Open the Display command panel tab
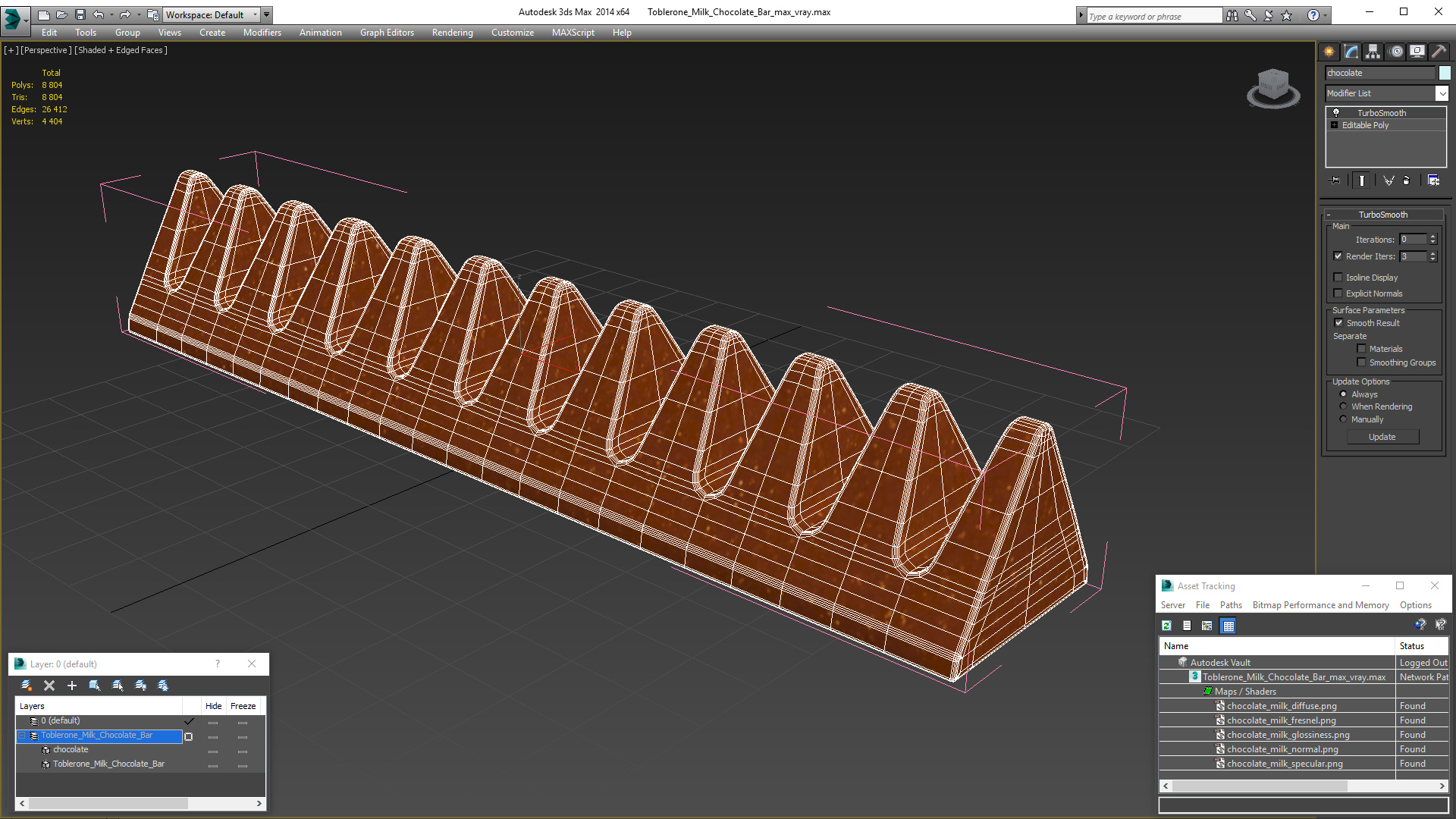The width and height of the screenshot is (1456, 819). pos(1417,52)
